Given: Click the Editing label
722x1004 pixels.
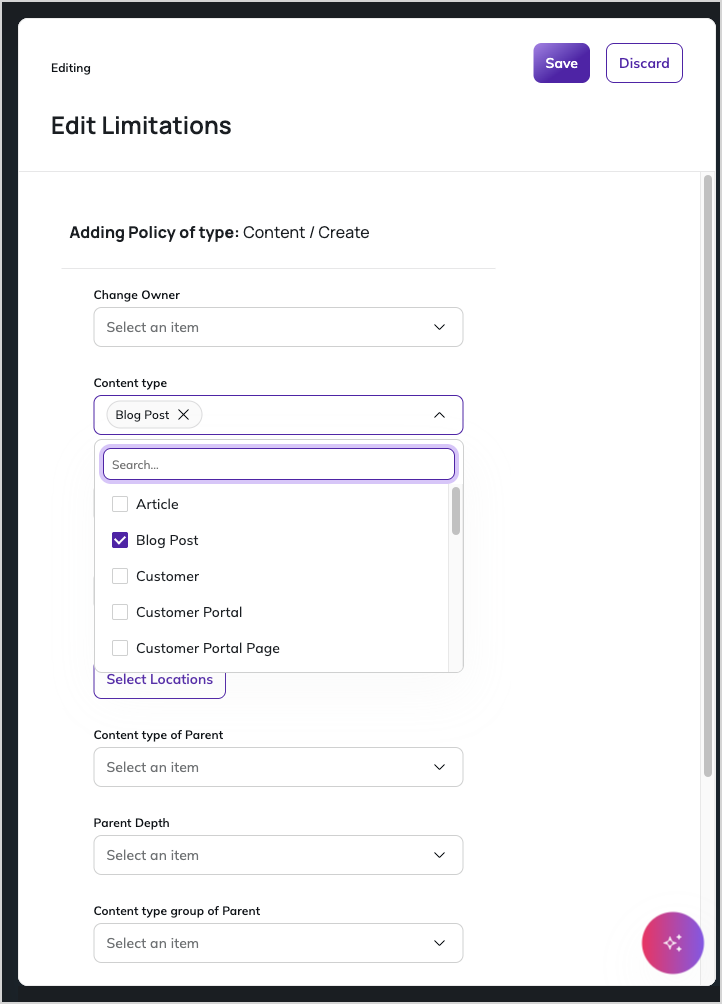Looking at the screenshot, I should [71, 68].
